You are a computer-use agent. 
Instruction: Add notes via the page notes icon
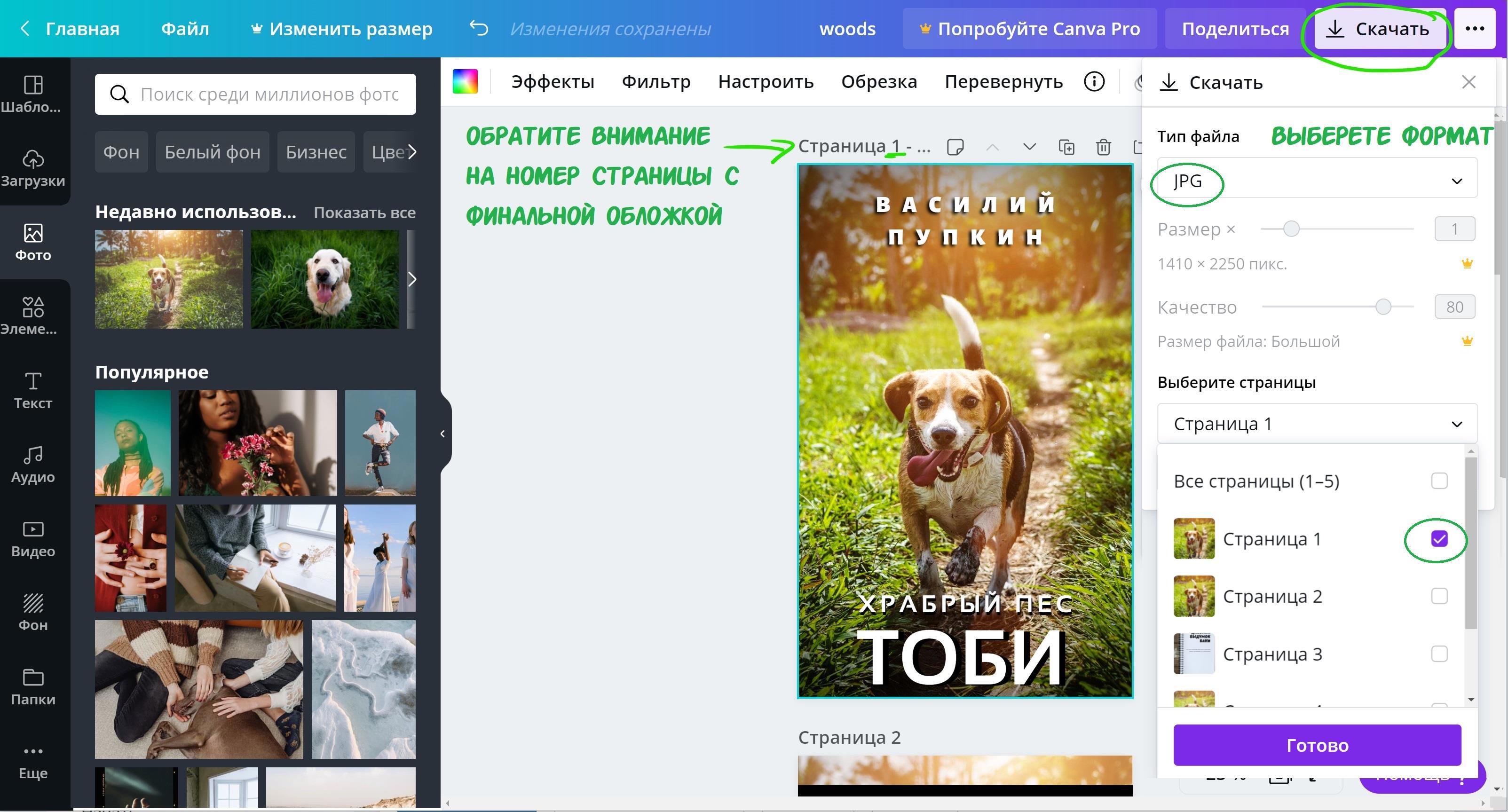click(x=955, y=147)
